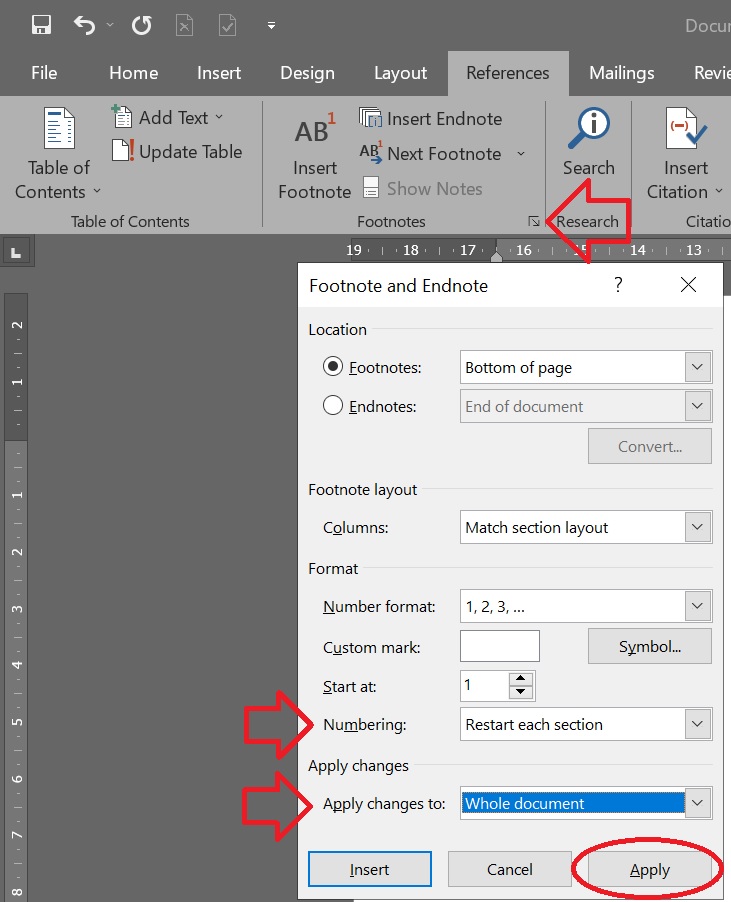
Task: Open the Layout ribbon tab
Action: [400, 73]
